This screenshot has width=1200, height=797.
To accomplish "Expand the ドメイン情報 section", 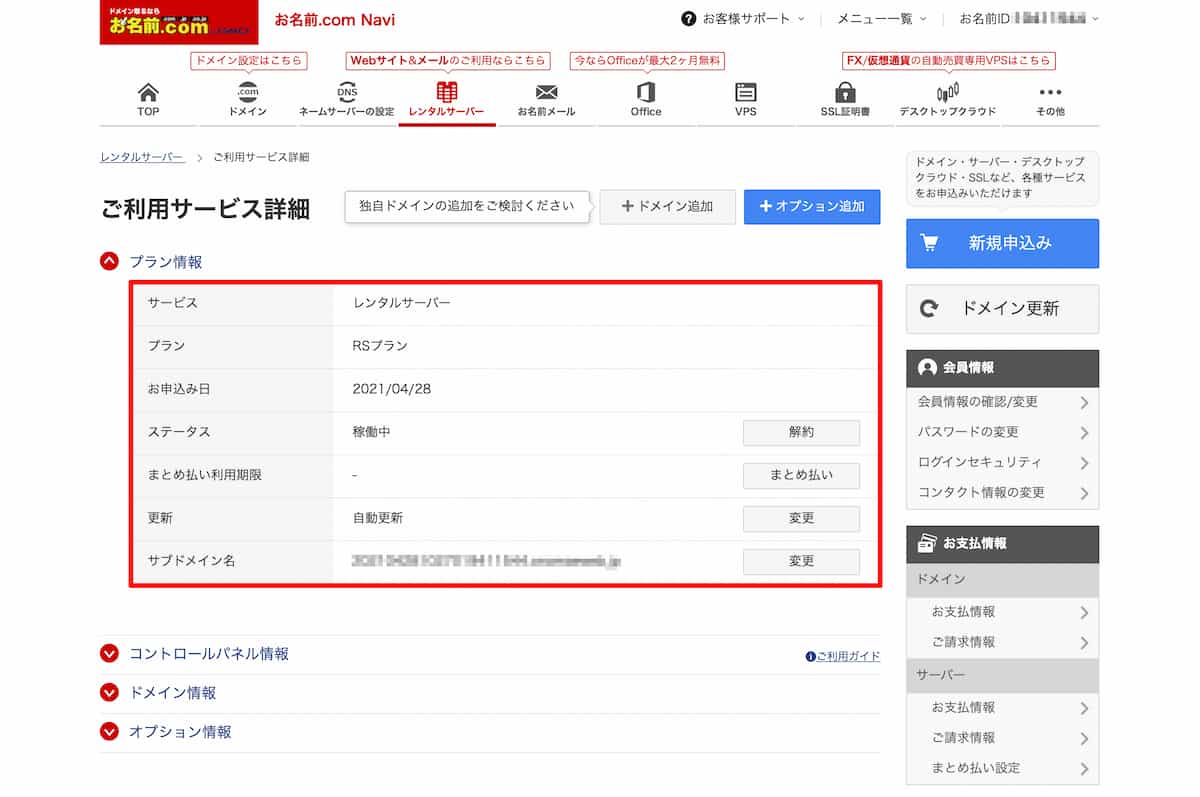I will pyautogui.click(x=110, y=693).
